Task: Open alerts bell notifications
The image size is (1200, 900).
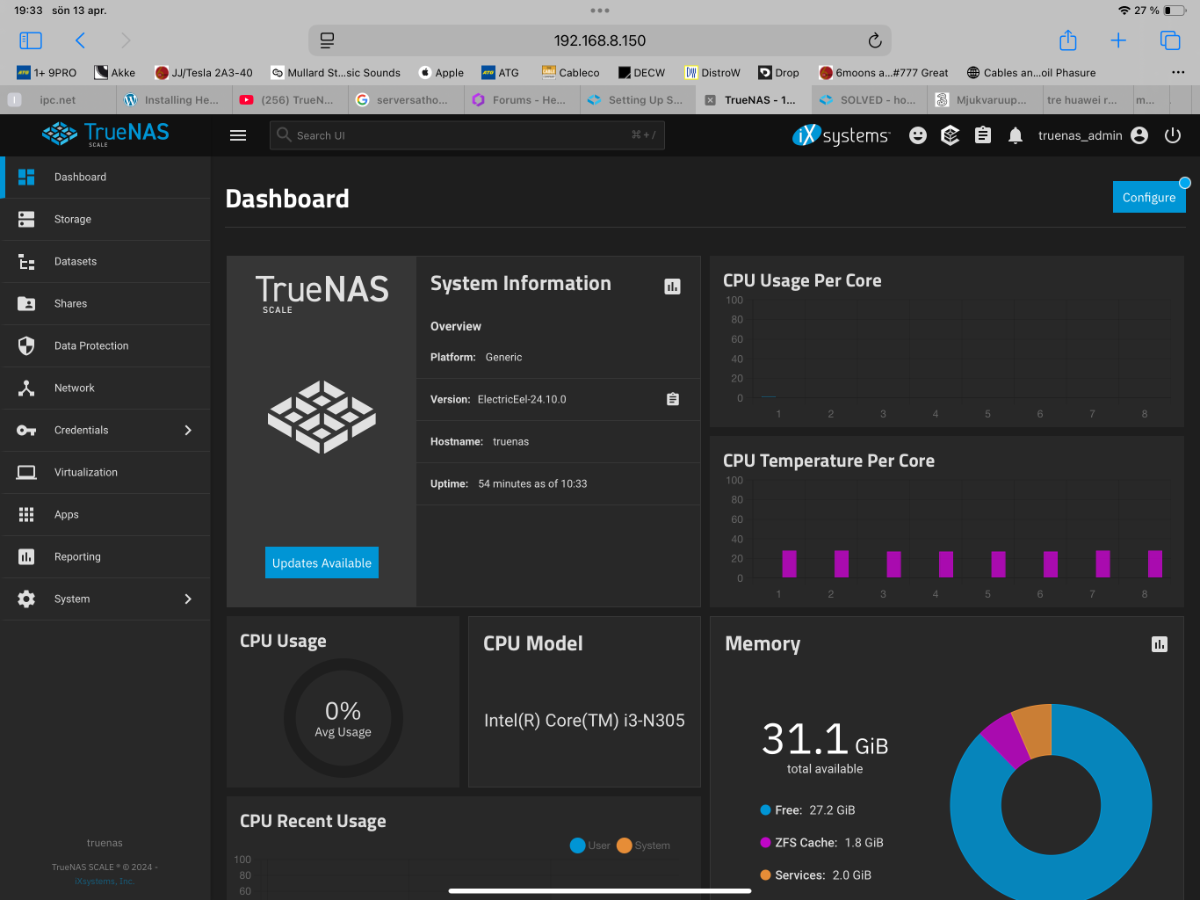Action: [x=1015, y=136]
